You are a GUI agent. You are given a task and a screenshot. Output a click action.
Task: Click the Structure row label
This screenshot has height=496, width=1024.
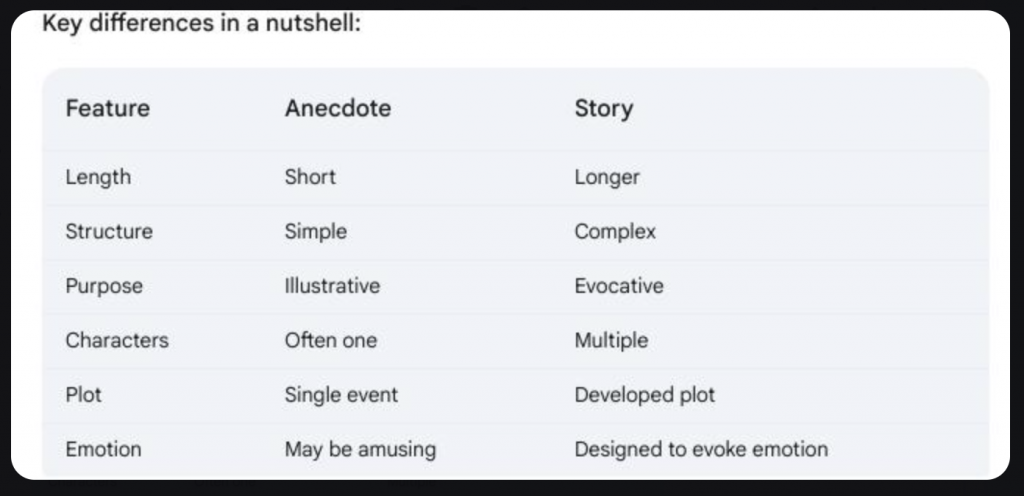(x=109, y=231)
